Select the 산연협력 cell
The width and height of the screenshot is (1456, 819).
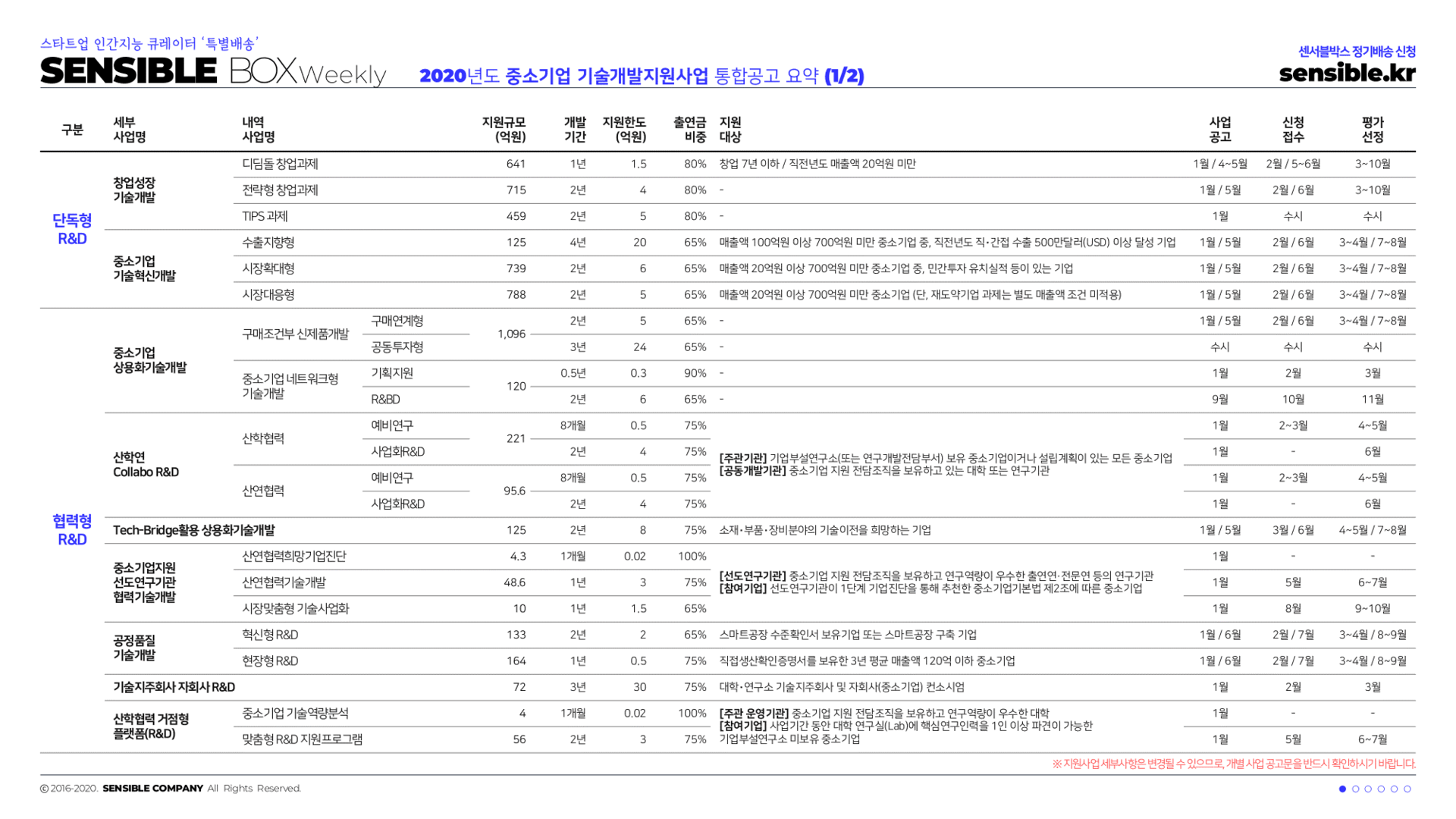tap(263, 491)
